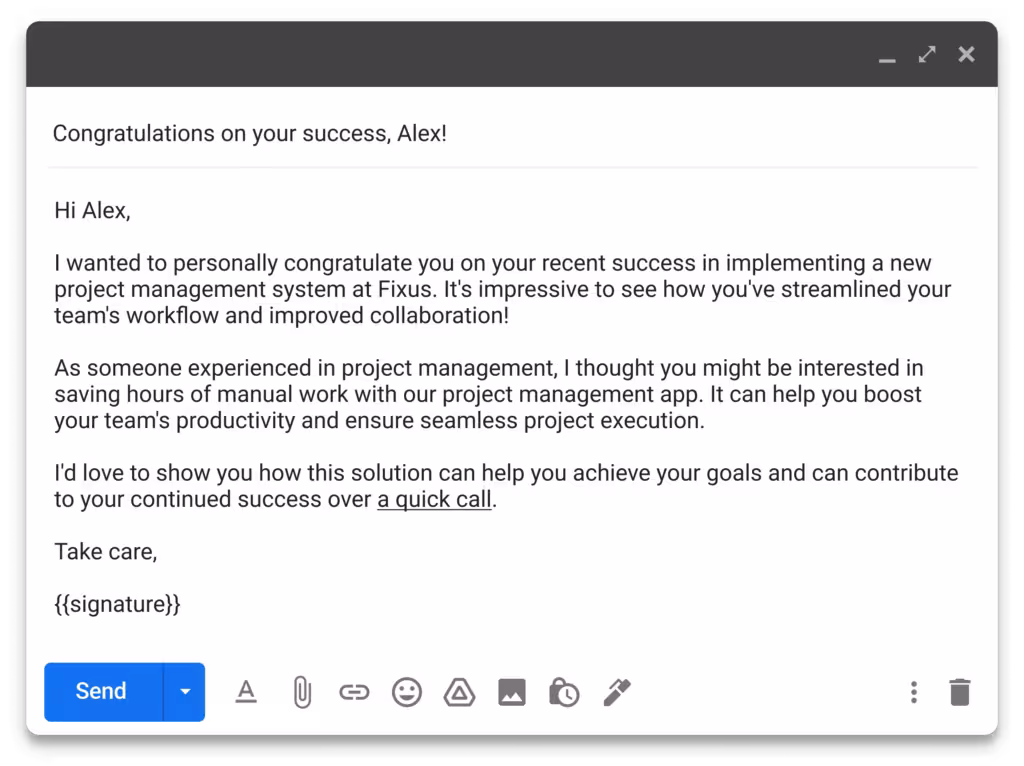Open the "a quick call" link

pyautogui.click(x=434, y=499)
